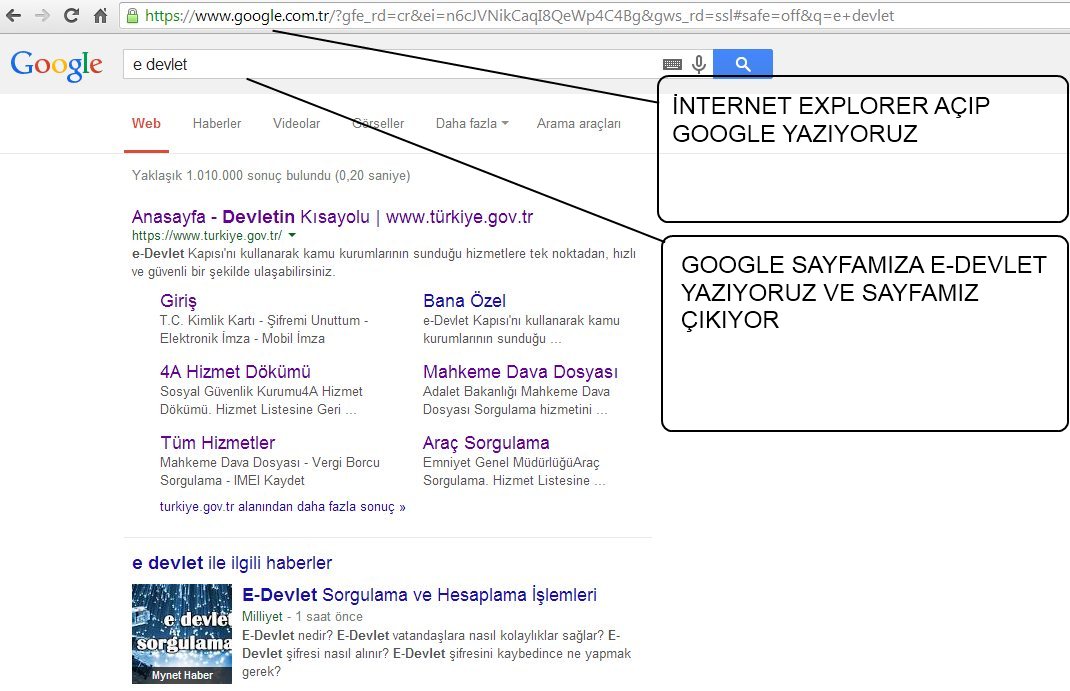Open Arama araçları search tools
This screenshot has width=1070, height=691.
pos(578,124)
